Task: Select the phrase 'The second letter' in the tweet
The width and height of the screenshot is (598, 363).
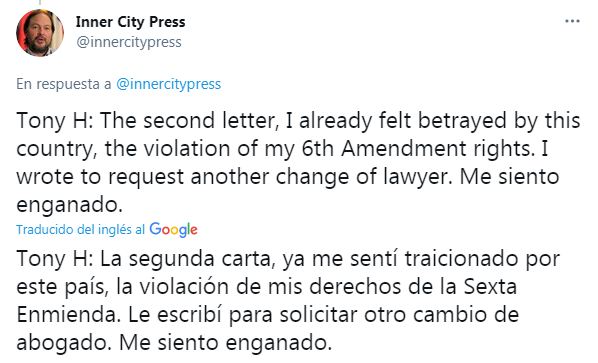Action: 187,120
